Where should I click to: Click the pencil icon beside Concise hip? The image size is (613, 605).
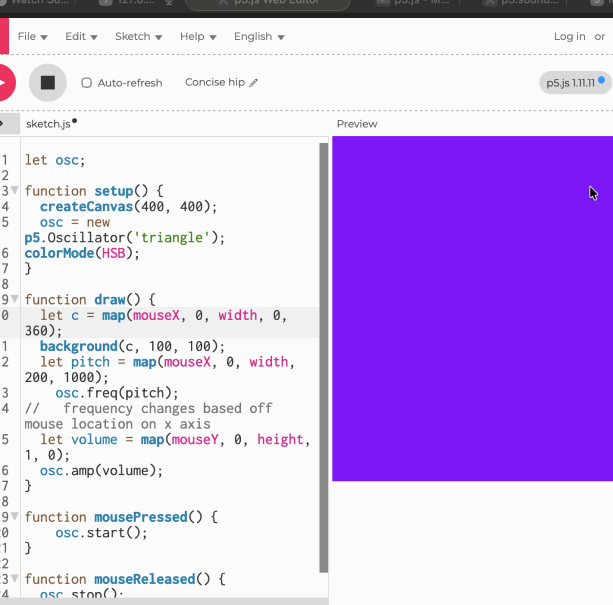254,83
